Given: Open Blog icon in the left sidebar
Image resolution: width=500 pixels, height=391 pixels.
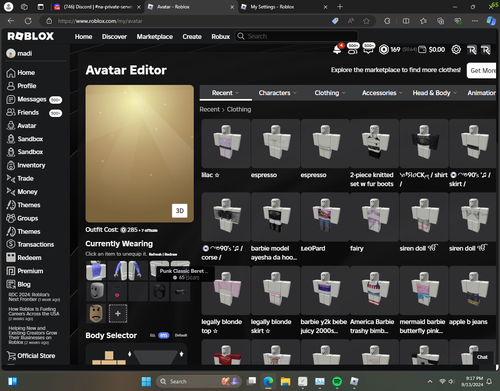Looking at the screenshot, I should point(11,284).
